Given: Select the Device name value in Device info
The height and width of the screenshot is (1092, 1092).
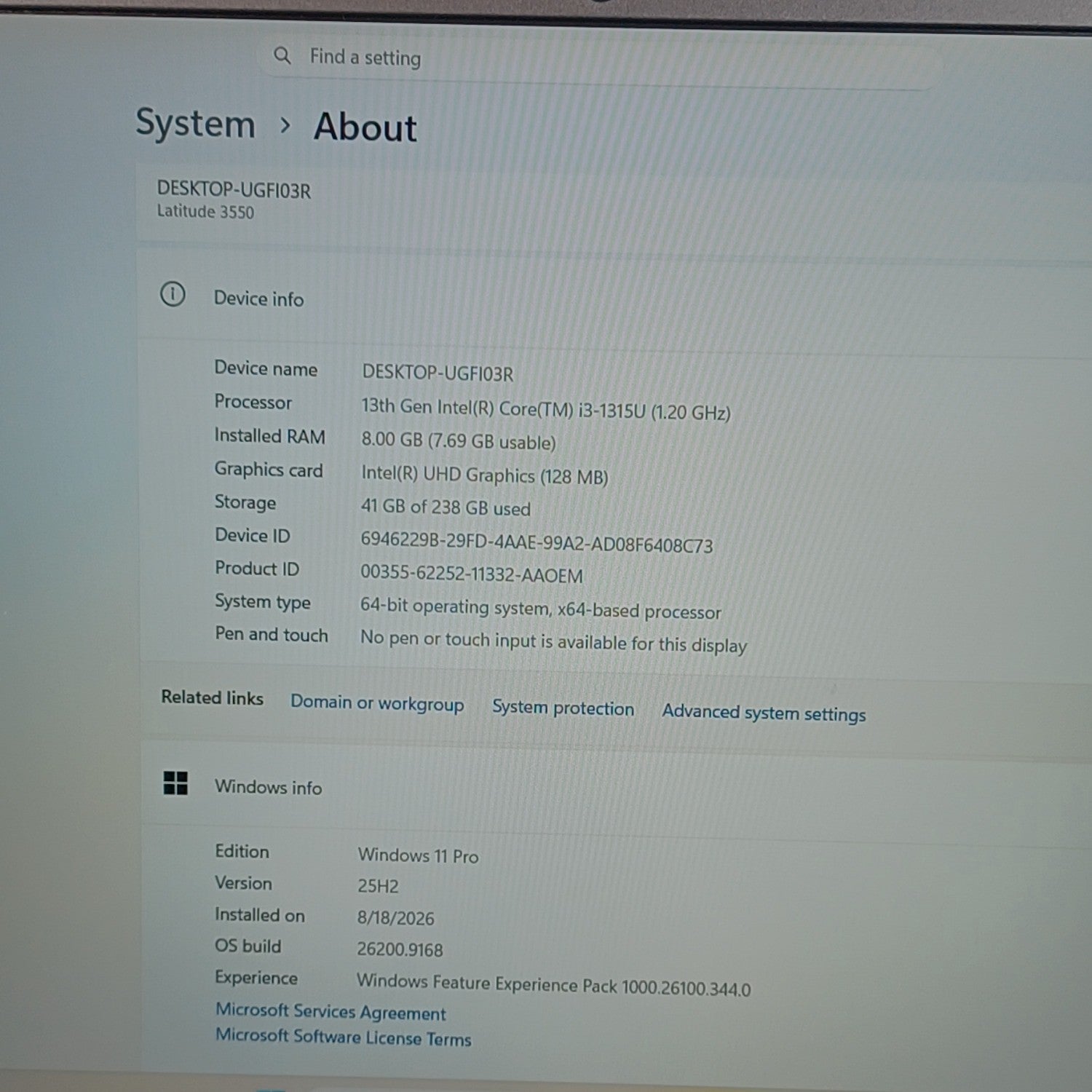Looking at the screenshot, I should (438, 373).
